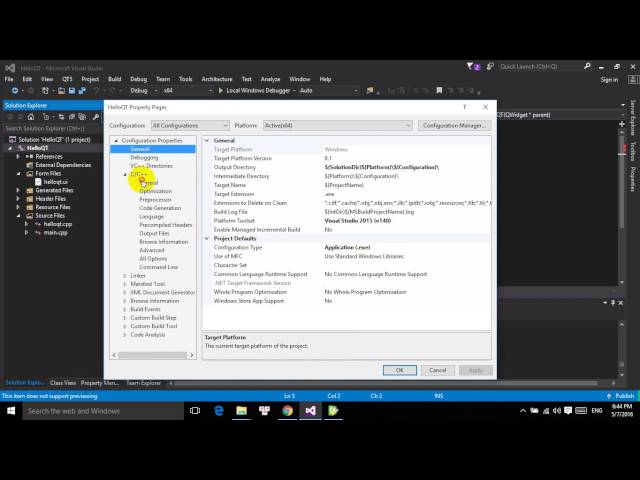Click the Visual Studio taskbar icon

click(310, 411)
